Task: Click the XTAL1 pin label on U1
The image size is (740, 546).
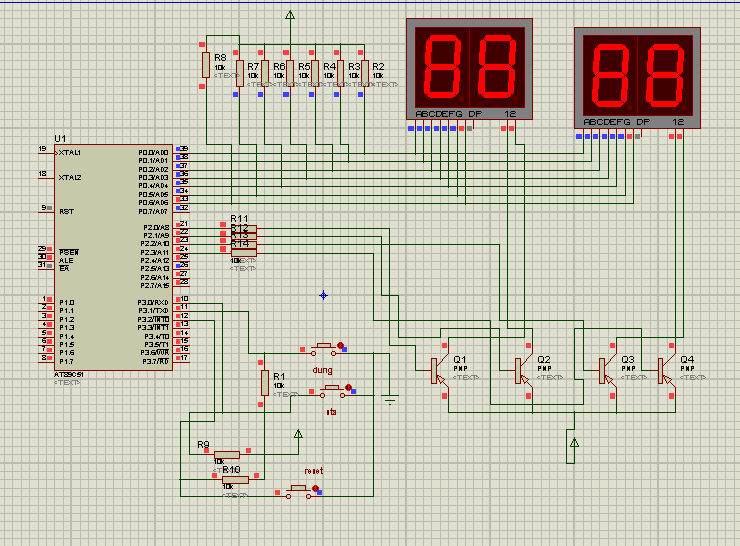Action: (72, 152)
